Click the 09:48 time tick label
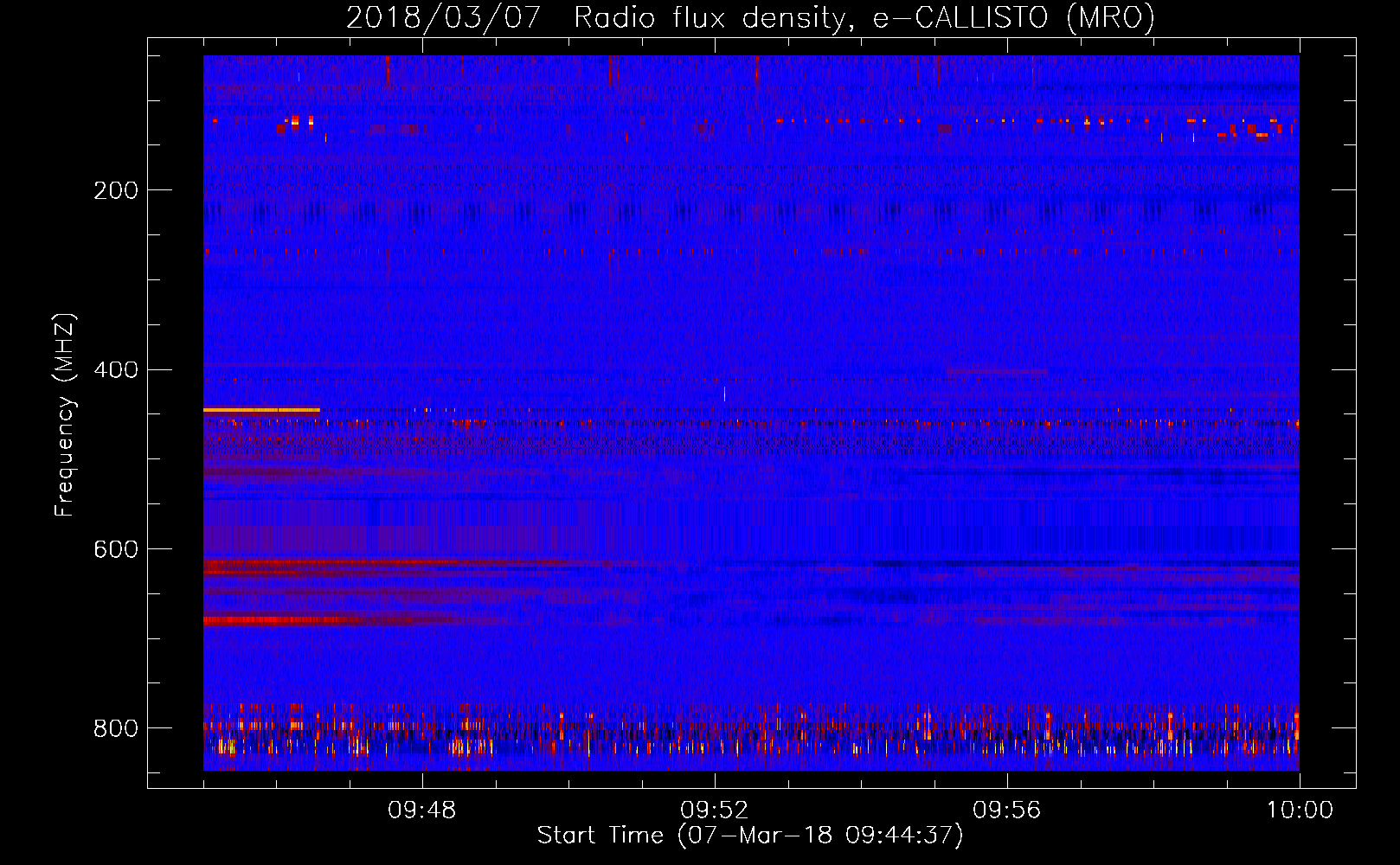Image resolution: width=1400 pixels, height=865 pixels. (422, 811)
